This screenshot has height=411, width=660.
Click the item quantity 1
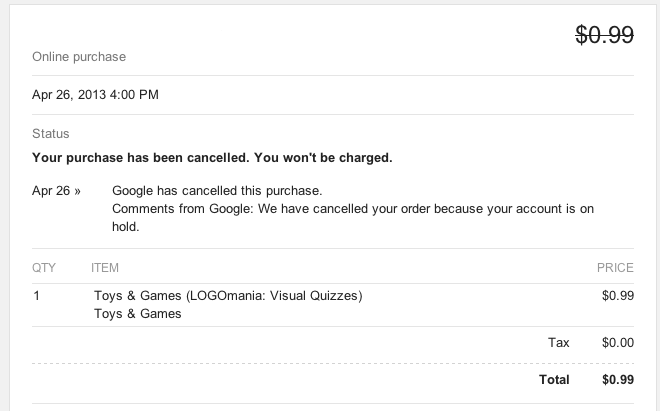tap(37, 296)
